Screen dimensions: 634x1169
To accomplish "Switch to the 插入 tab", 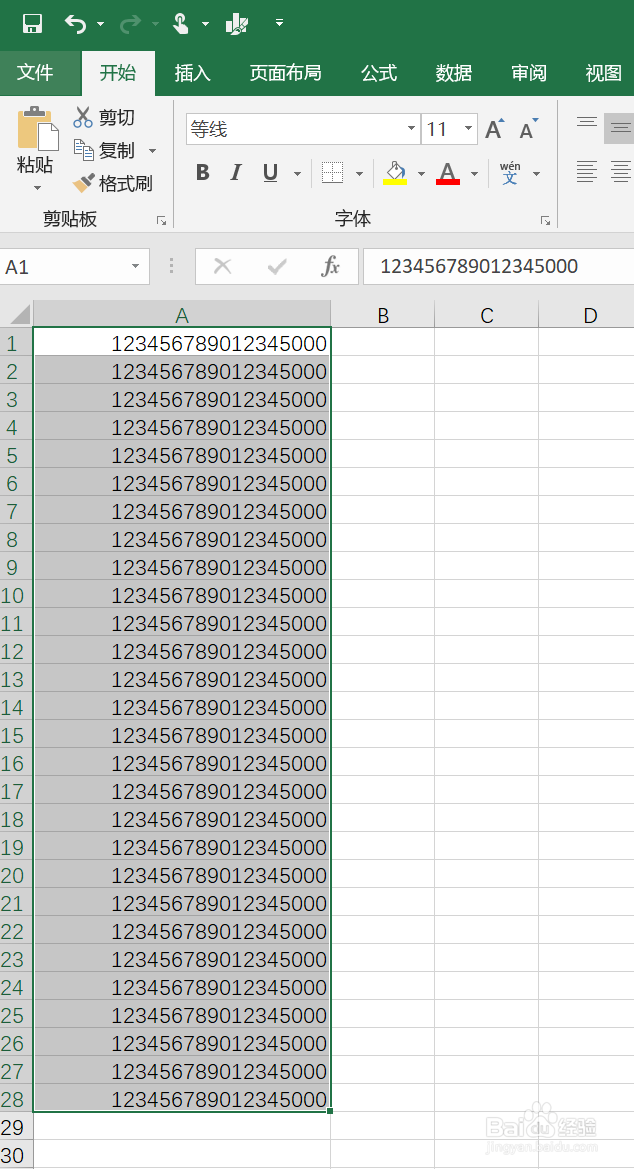I will (x=192, y=72).
